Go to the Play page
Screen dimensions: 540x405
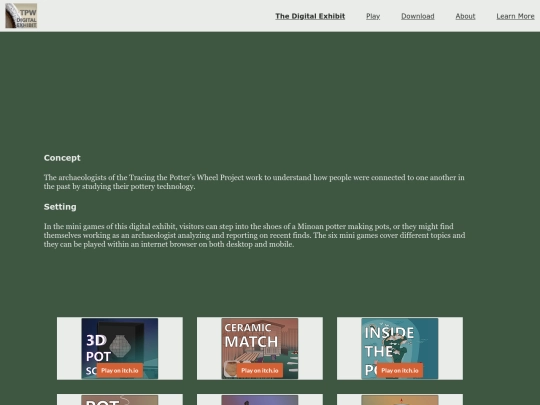pos(373,16)
